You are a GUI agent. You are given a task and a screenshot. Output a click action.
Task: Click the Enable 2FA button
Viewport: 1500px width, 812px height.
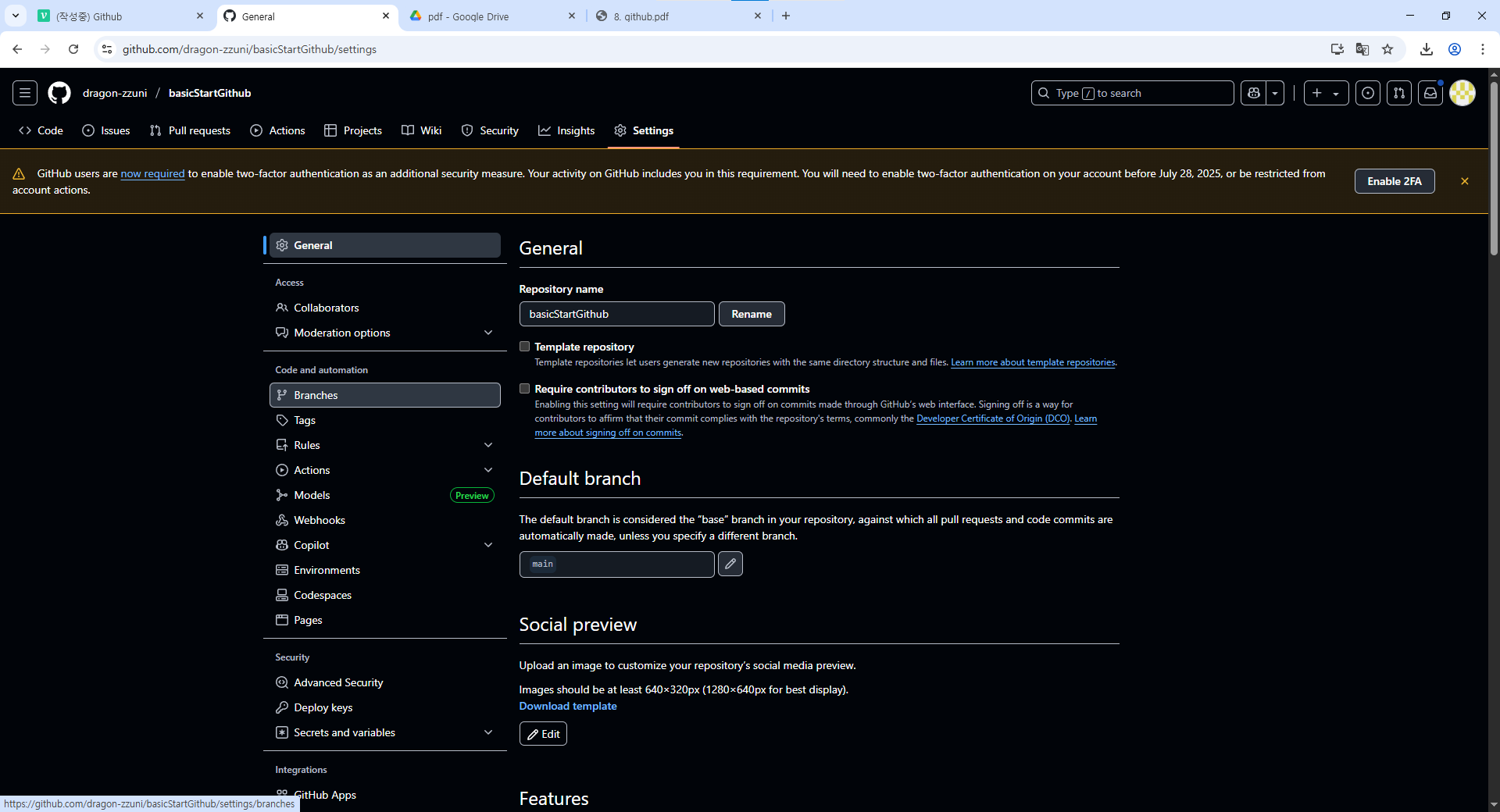coord(1395,181)
